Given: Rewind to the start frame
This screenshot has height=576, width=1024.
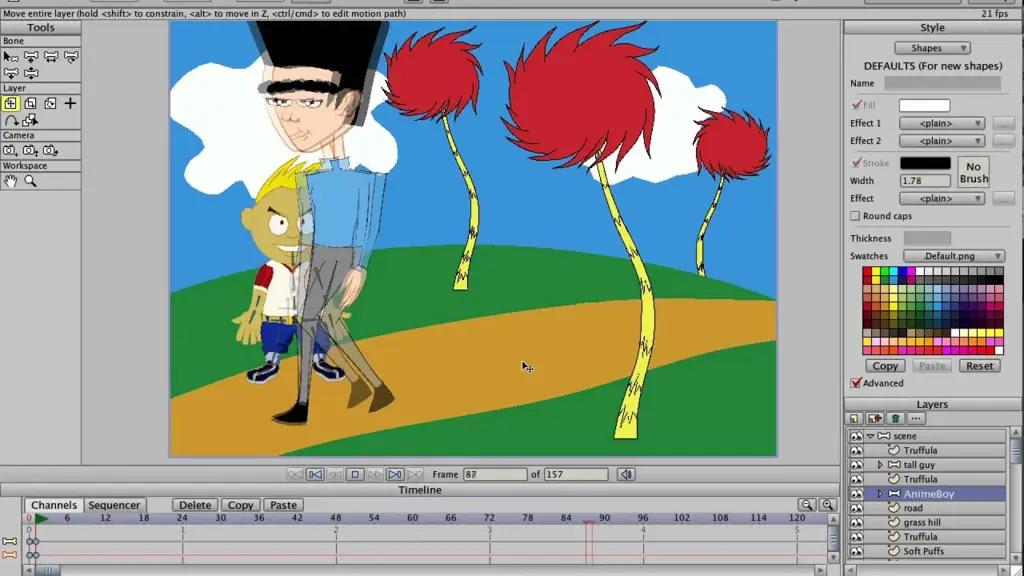Looking at the screenshot, I should (315, 475).
